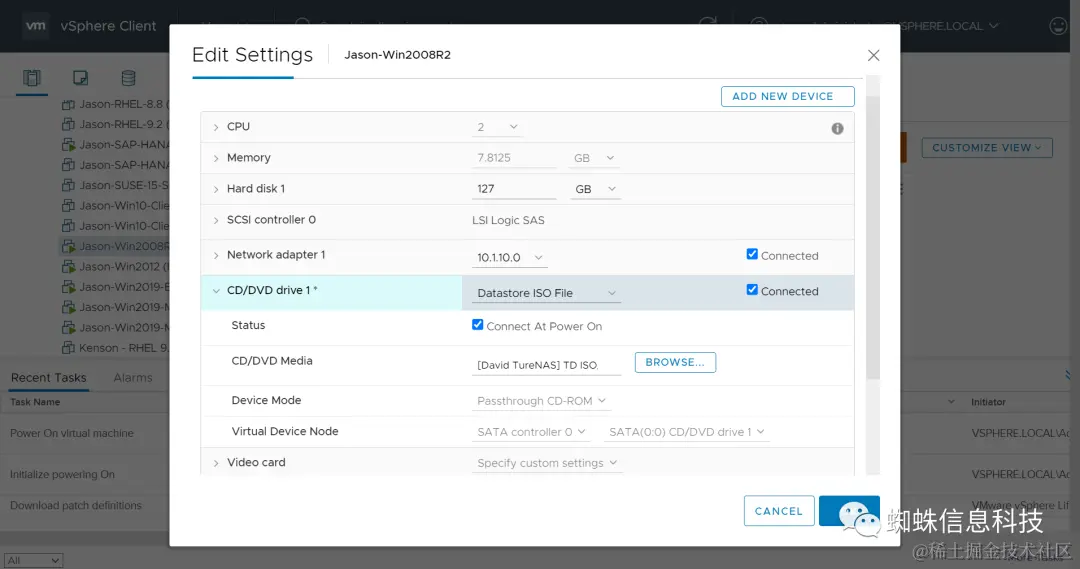Collapse the CD/DVD drive 1 row
This screenshot has width=1080, height=569.
point(216,291)
